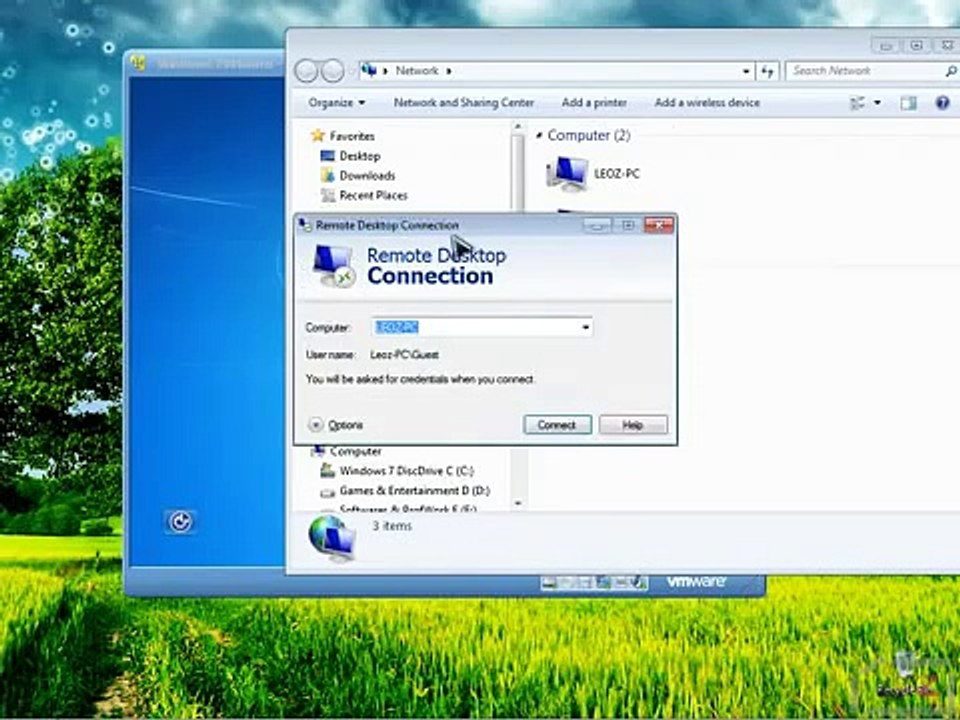The height and width of the screenshot is (720, 960).
Task: Click the Remote Desktop title bar icon
Action: click(x=304, y=225)
